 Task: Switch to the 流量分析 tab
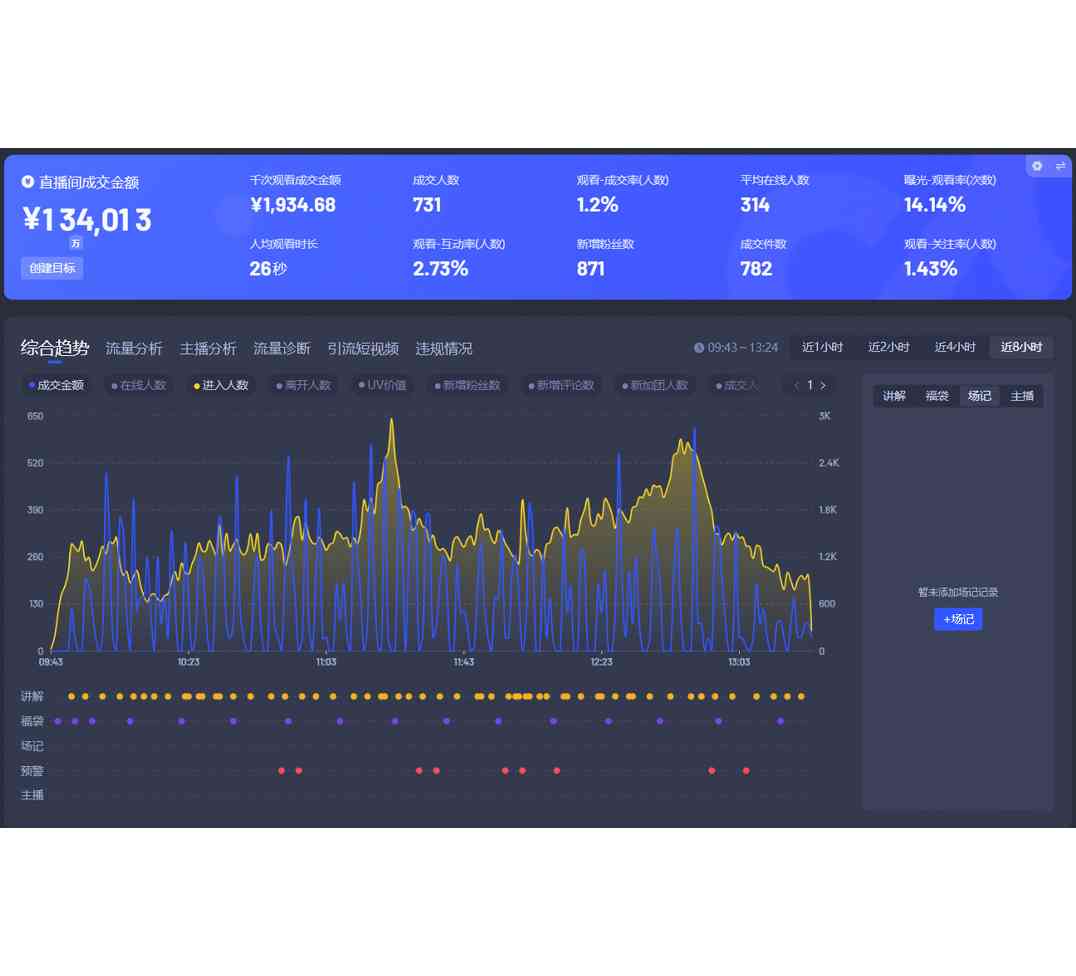[x=134, y=348]
